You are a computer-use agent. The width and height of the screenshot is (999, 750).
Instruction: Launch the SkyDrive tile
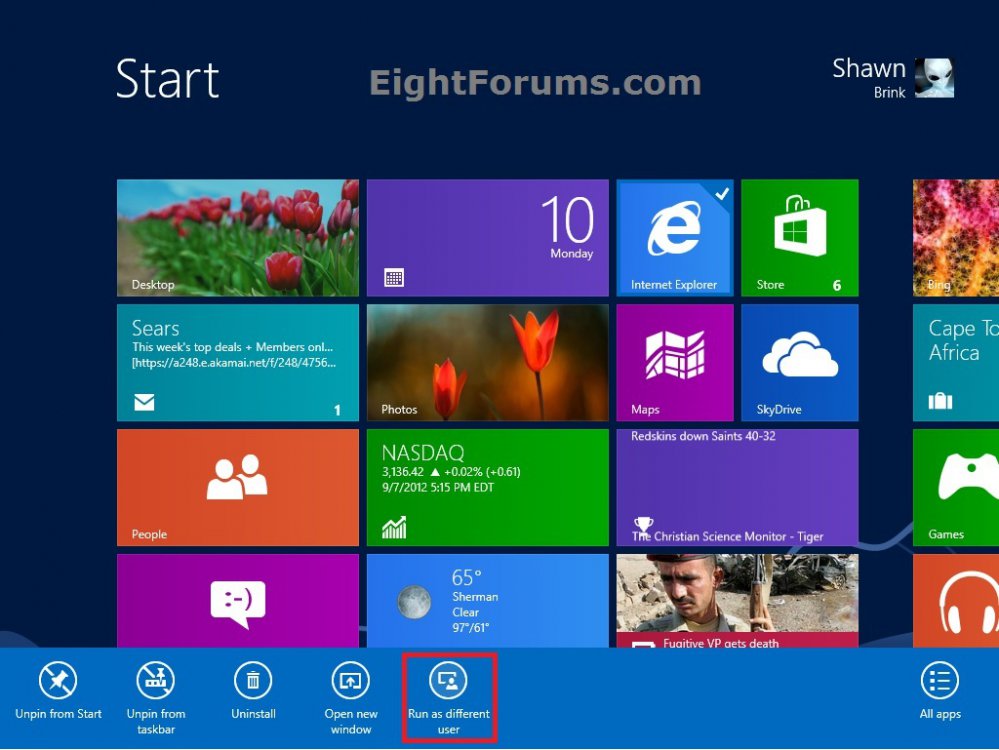click(799, 362)
